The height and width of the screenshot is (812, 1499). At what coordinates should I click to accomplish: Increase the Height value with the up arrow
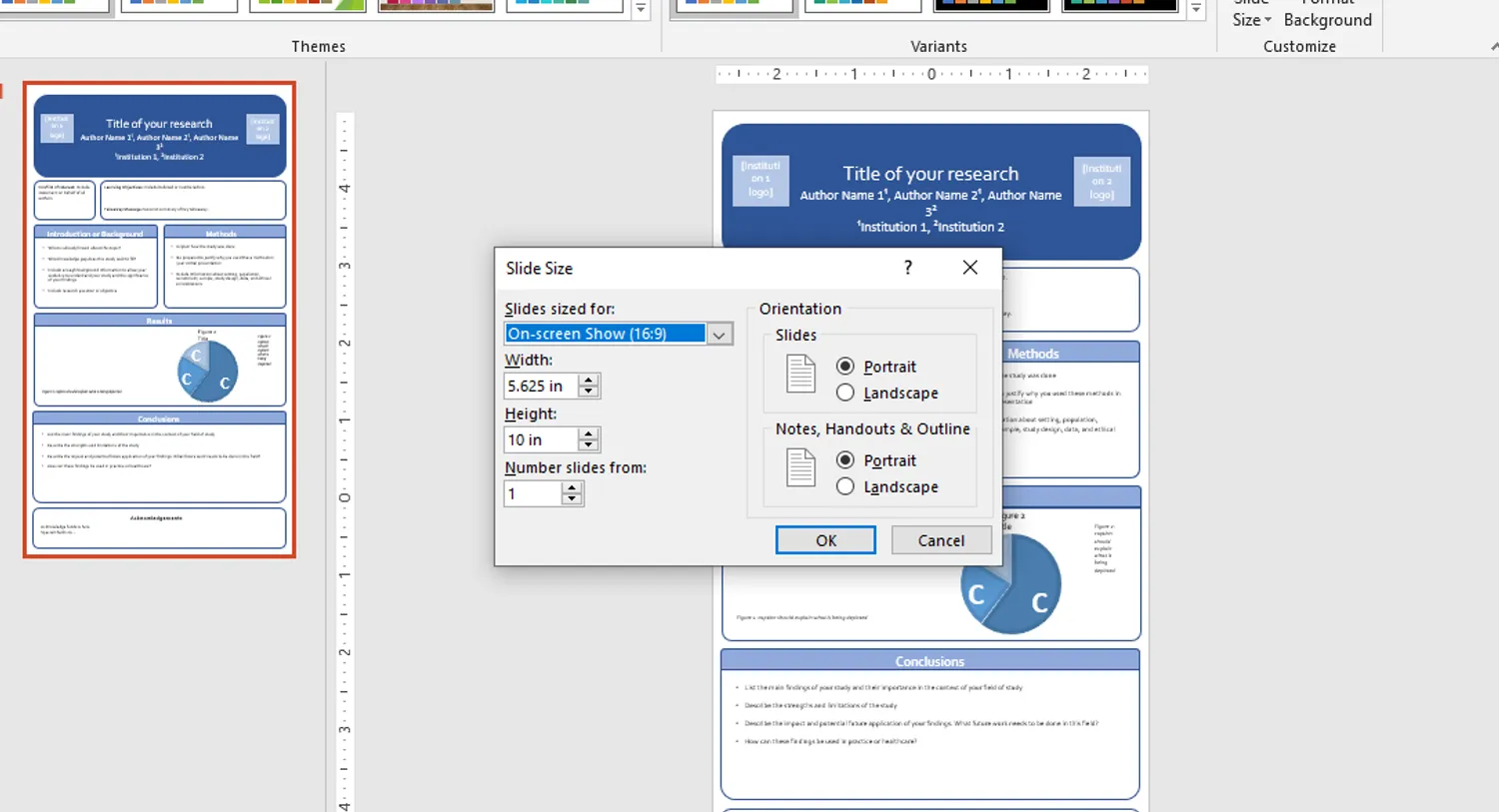pos(589,433)
